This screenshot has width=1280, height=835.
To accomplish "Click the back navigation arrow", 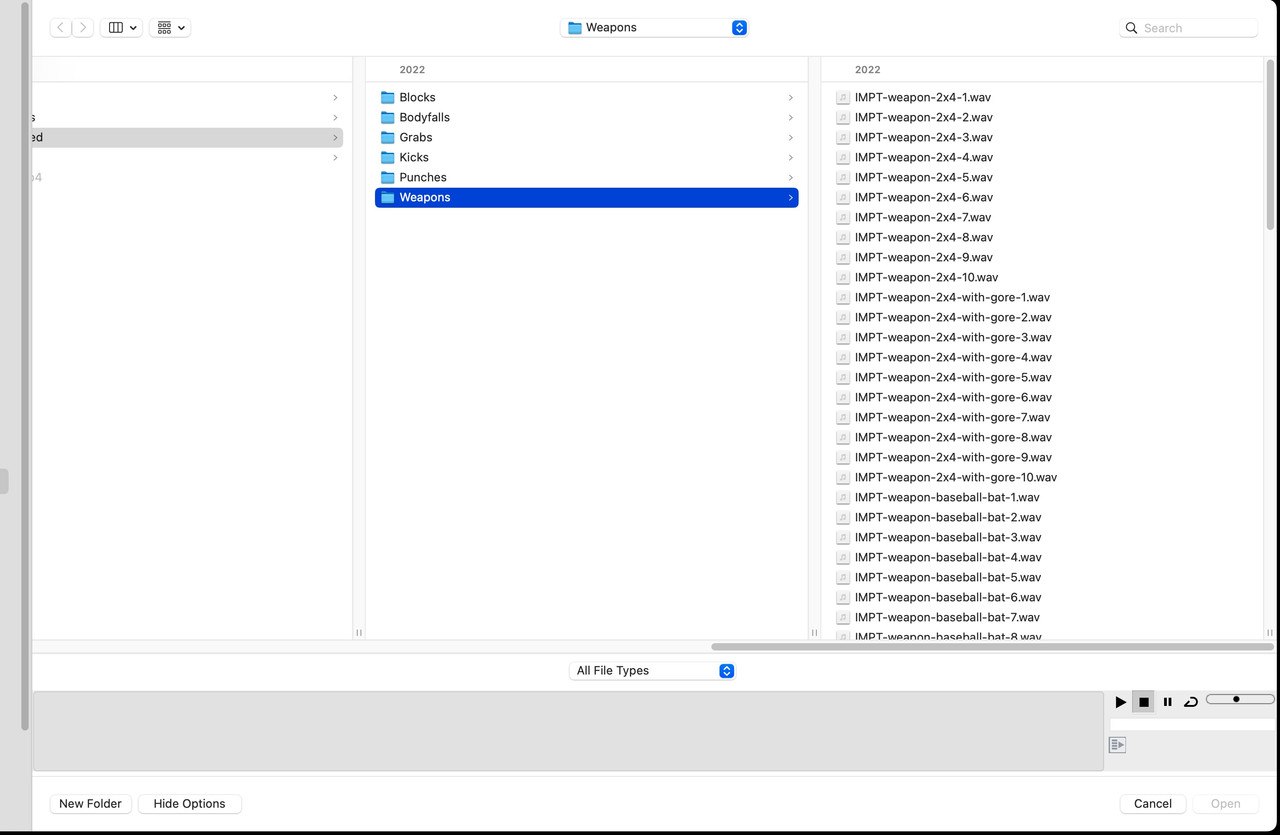I will (59, 27).
